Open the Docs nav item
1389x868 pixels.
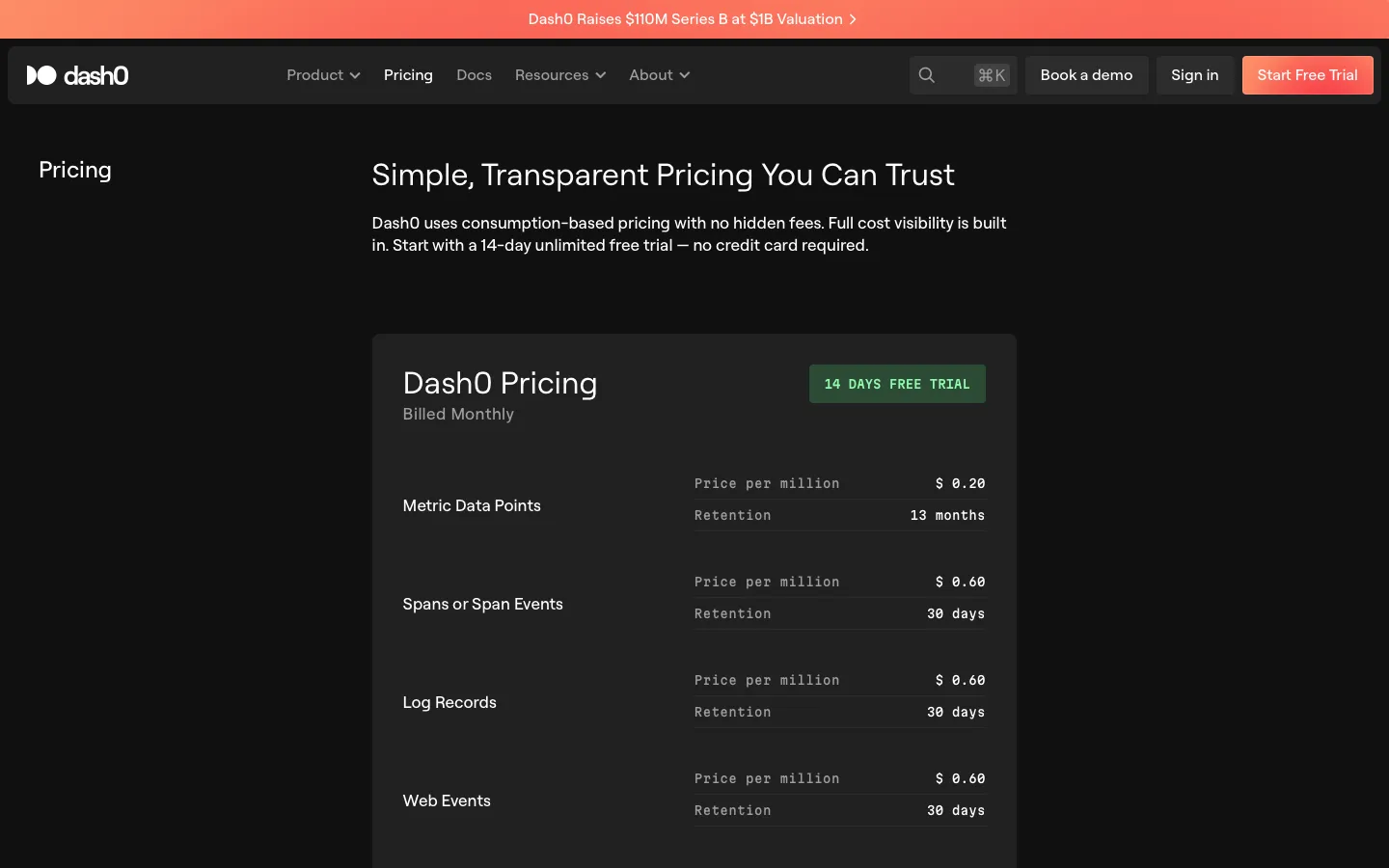coord(474,75)
